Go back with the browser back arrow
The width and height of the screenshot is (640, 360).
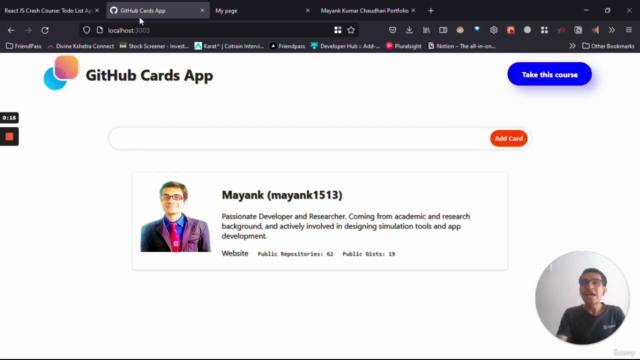pyautogui.click(x=11, y=30)
